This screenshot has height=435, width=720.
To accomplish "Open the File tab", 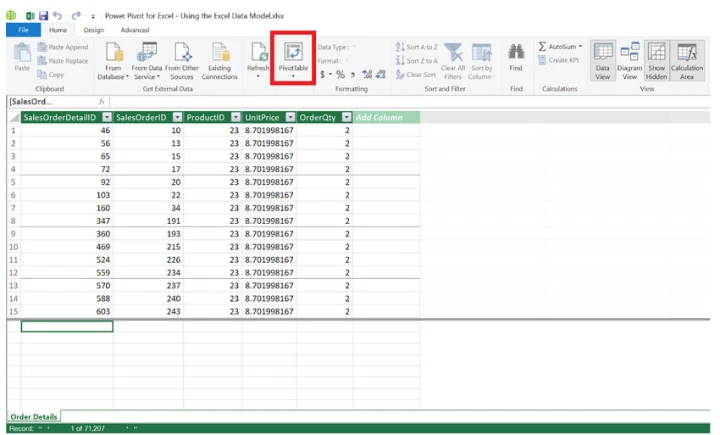I will point(23,30).
